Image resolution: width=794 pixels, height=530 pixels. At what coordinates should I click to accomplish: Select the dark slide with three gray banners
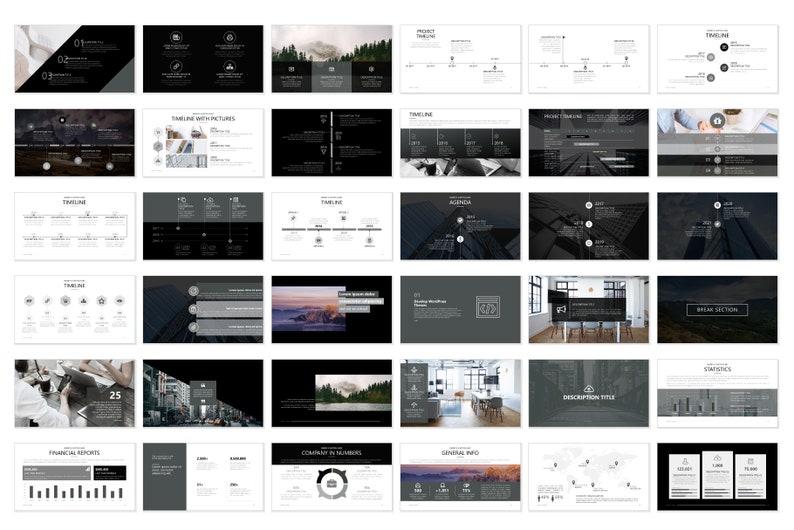203,310
